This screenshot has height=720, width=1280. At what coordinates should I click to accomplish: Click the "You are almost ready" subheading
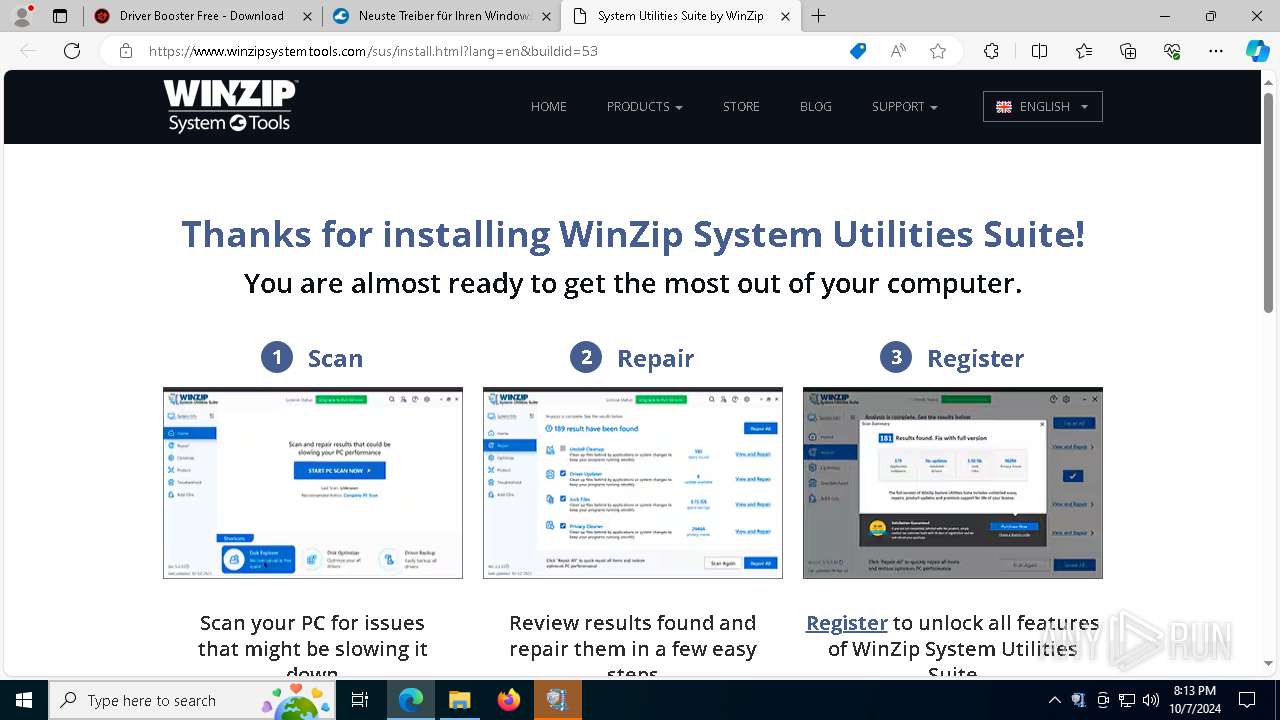(x=633, y=284)
